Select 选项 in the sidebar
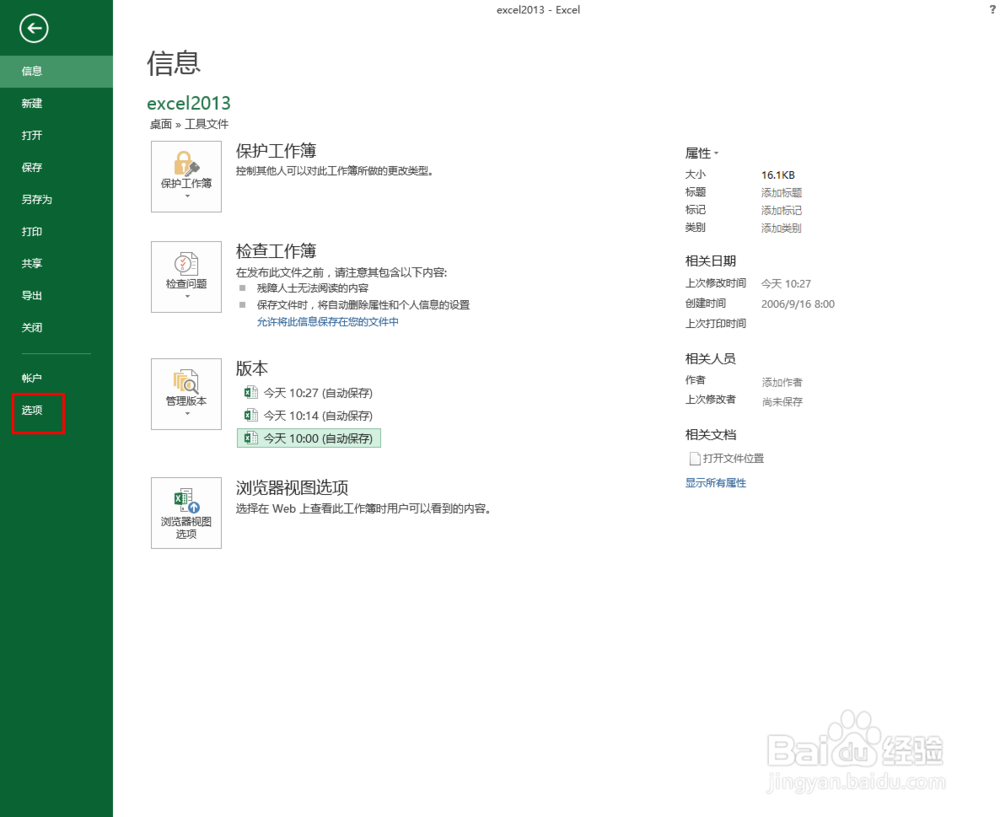Image resolution: width=1000 pixels, height=817 pixels. click(32, 410)
